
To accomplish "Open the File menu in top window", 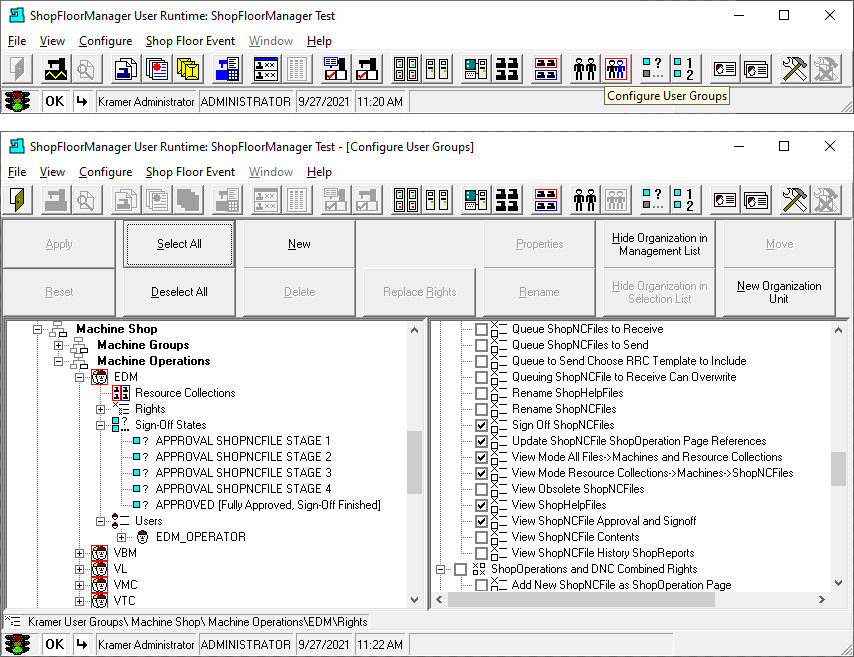I will coord(17,41).
